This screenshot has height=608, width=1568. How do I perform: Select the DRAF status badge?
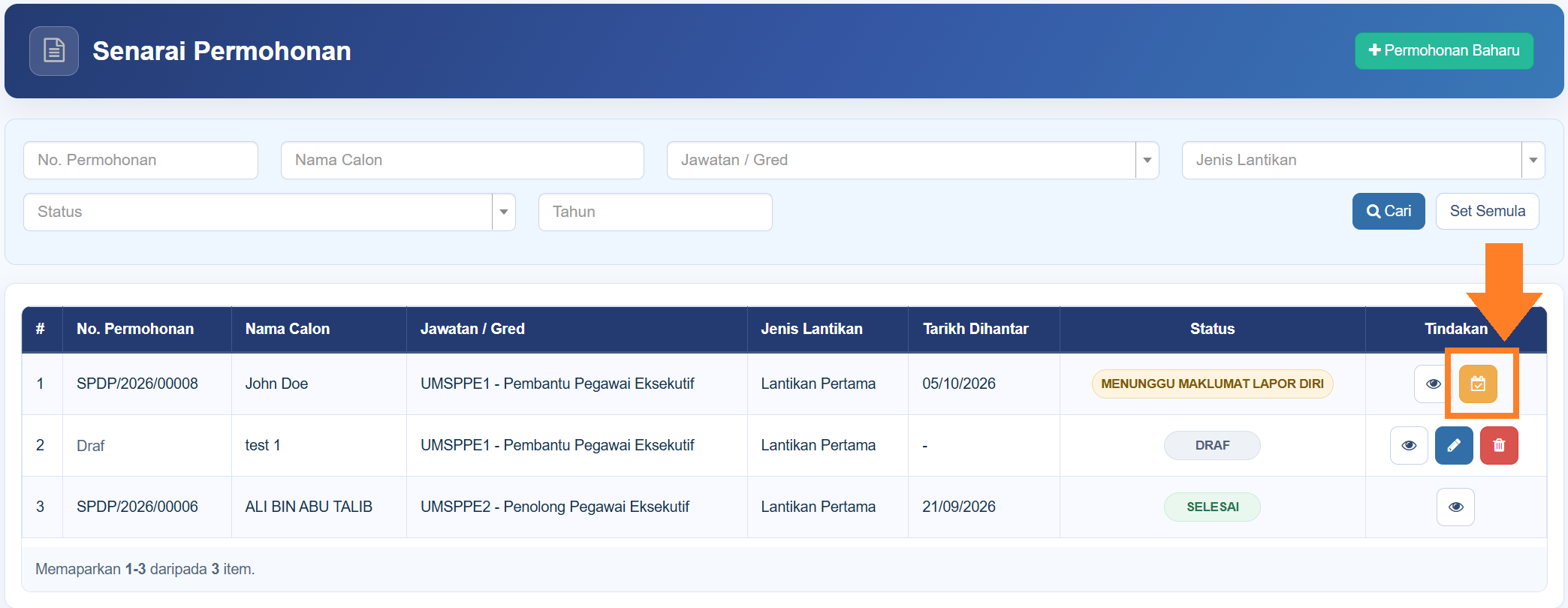point(1212,445)
